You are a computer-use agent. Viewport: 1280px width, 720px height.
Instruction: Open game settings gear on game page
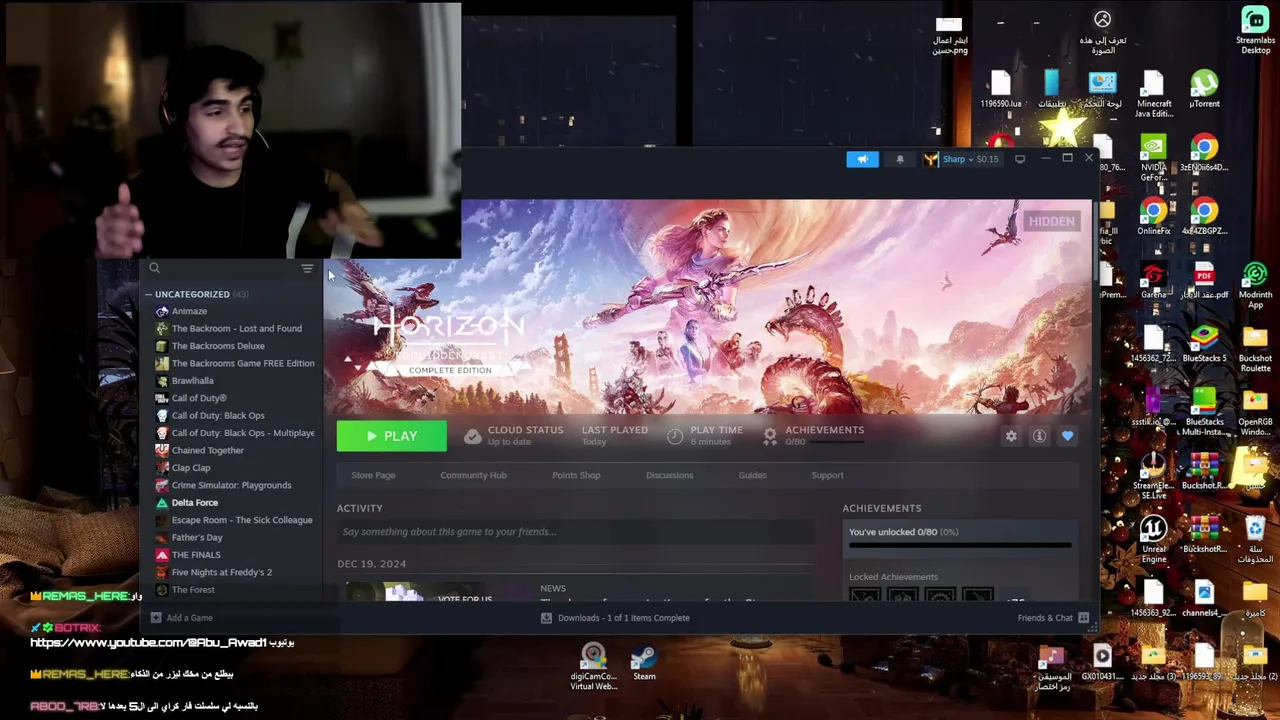pyautogui.click(x=1011, y=436)
